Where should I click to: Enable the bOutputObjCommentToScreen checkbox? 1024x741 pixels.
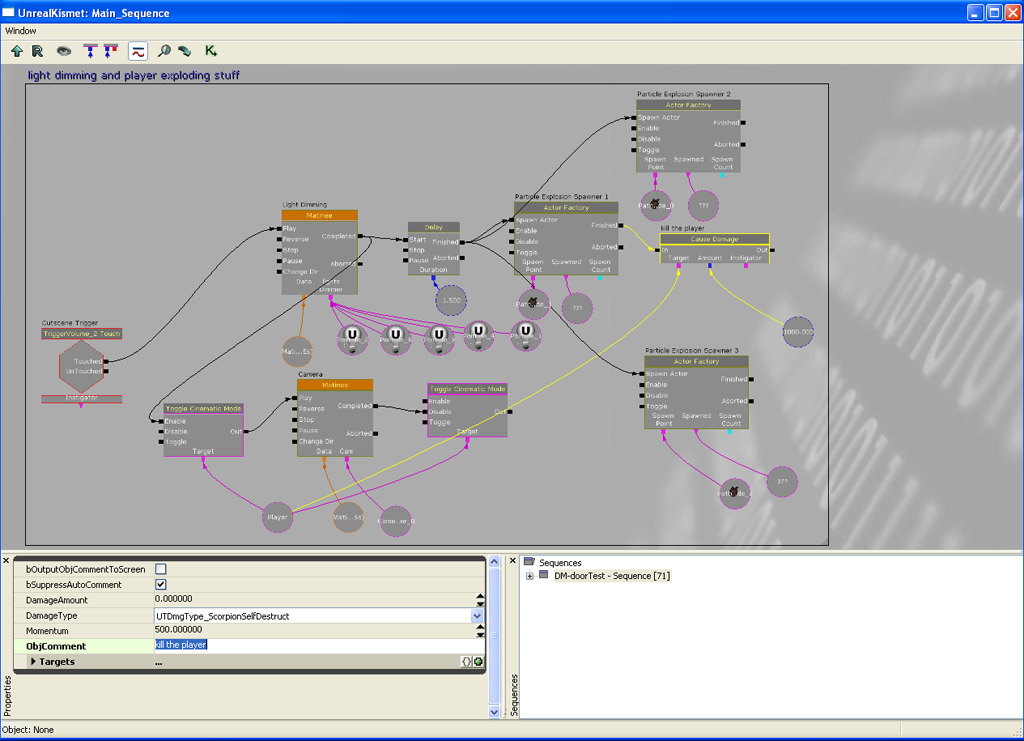(161, 569)
